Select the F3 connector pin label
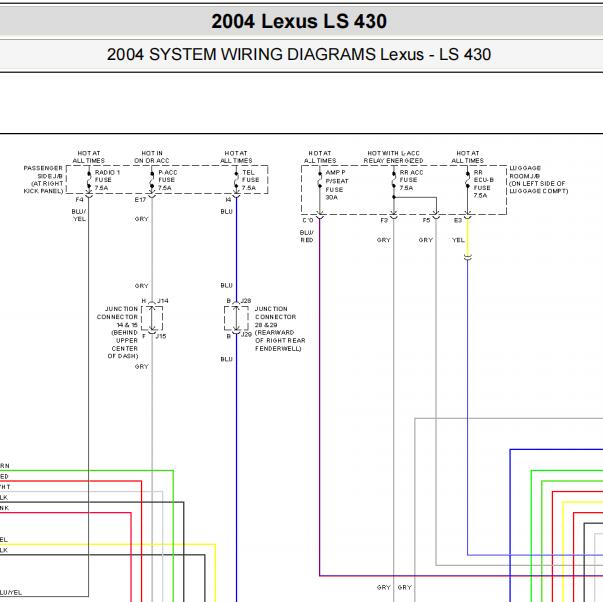The height and width of the screenshot is (602, 603). (x=384, y=220)
